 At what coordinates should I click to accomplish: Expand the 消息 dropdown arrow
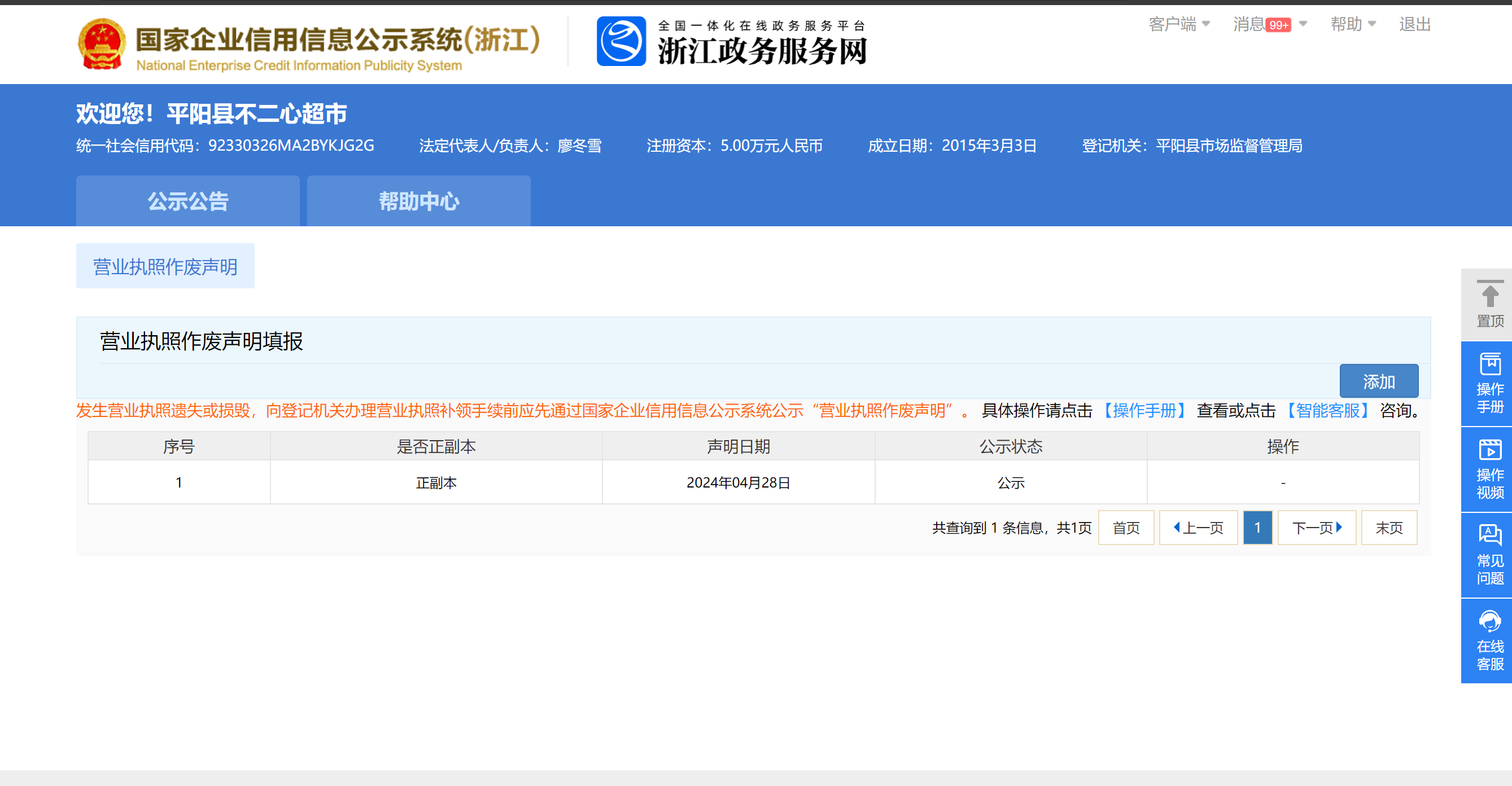[x=1303, y=24]
